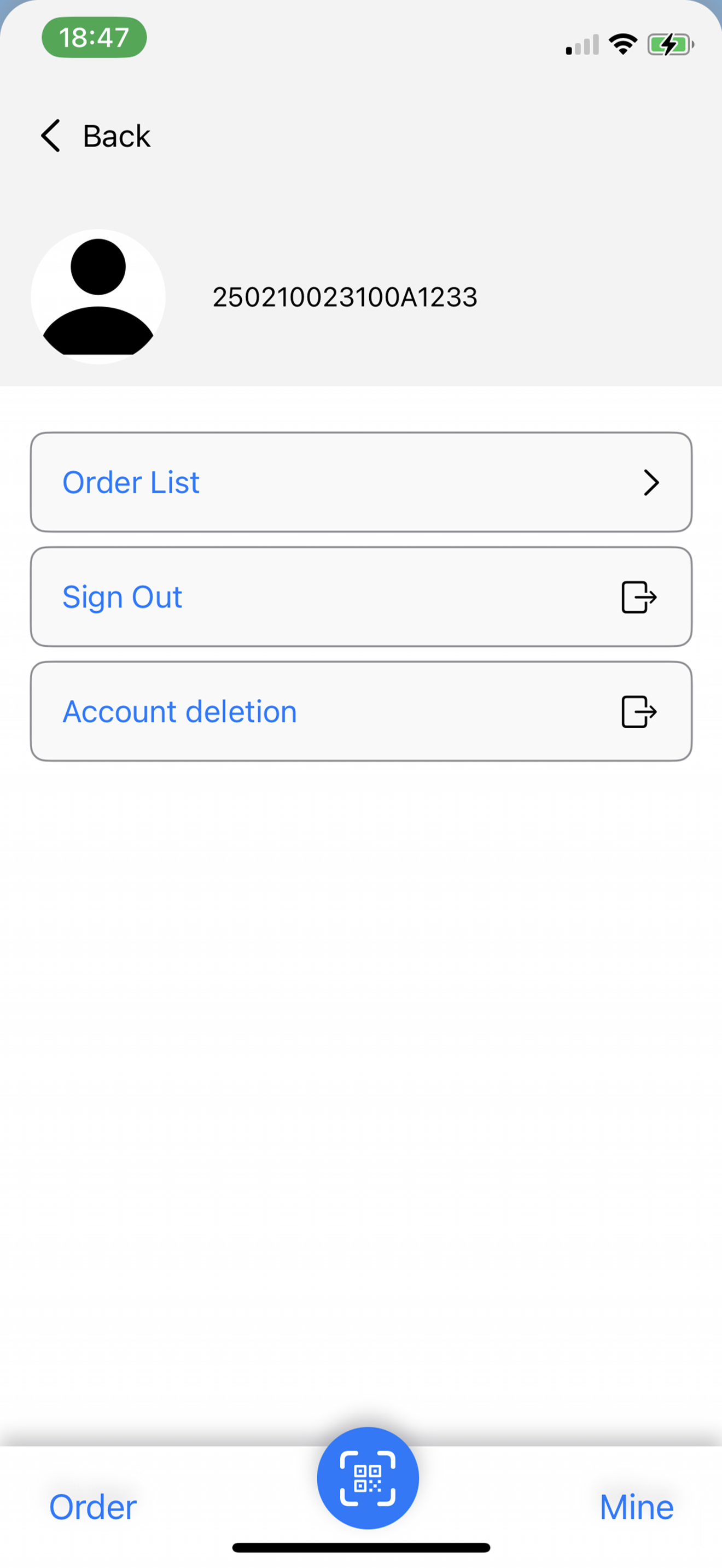This screenshot has height=1568, width=722.
Task: Tap the home indicator bar
Action: (x=361, y=1548)
